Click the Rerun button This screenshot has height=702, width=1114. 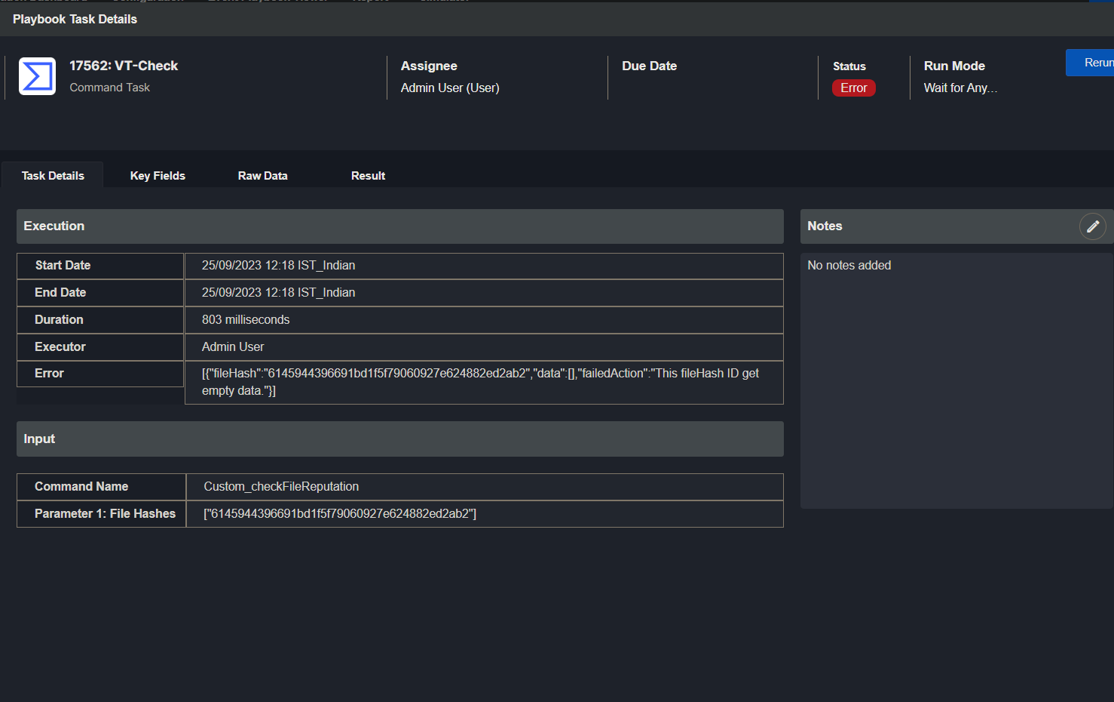point(1091,63)
